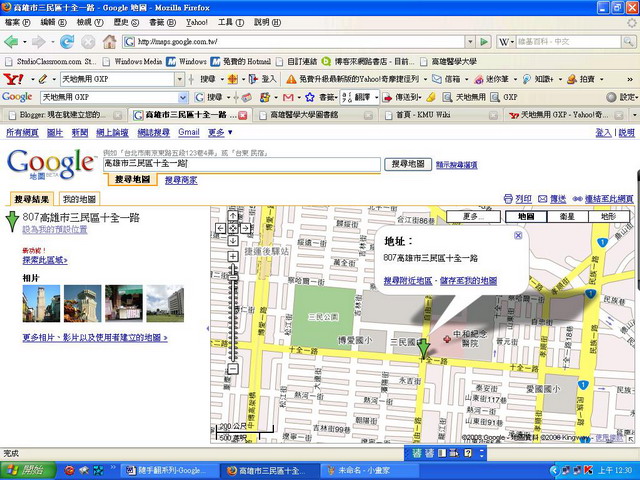Zoom out with the map minus button
The image size is (640, 480).
point(233,369)
